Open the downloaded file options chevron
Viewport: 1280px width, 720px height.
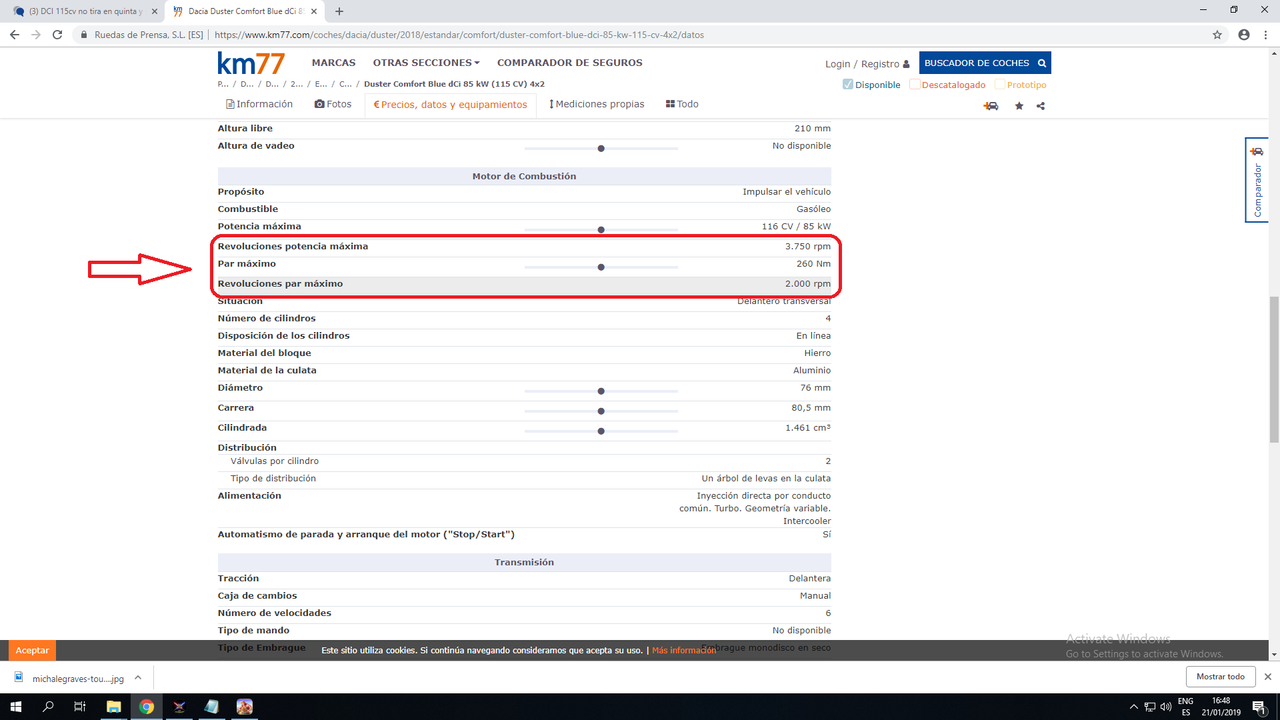(137, 677)
